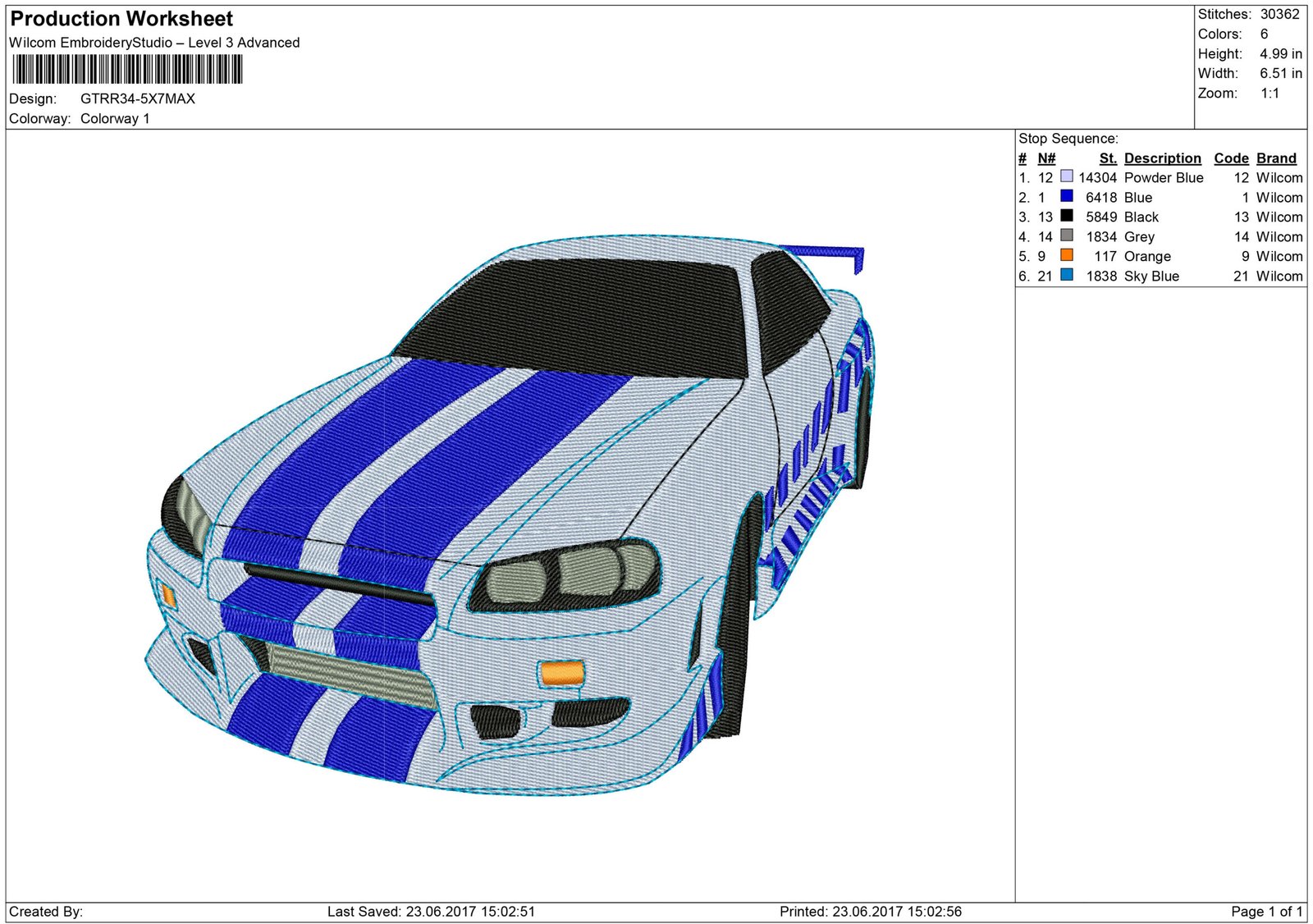
Task: Click the Sky Blue thread color swatch
Action: point(1066,275)
